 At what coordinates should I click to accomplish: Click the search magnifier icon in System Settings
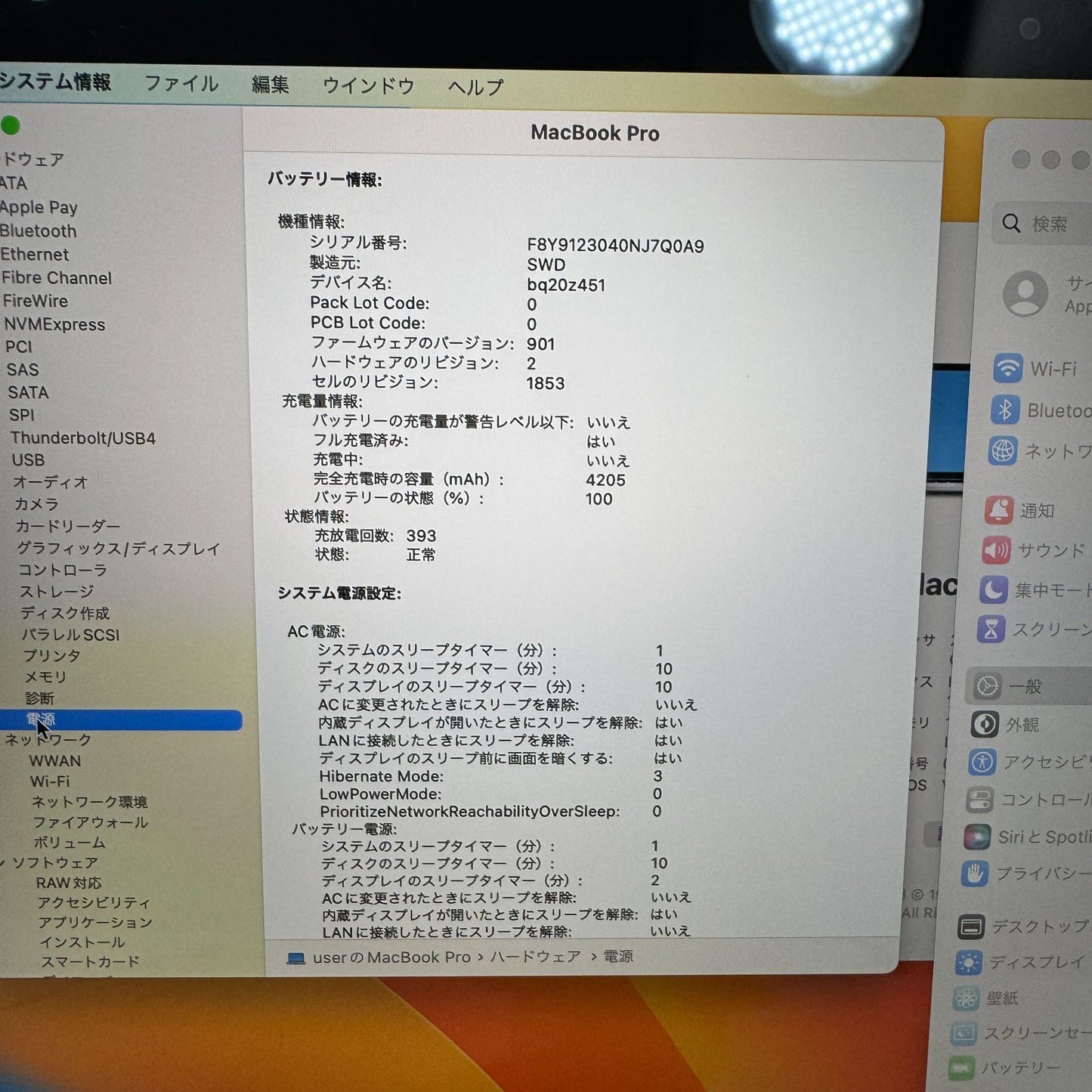(1012, 223)
